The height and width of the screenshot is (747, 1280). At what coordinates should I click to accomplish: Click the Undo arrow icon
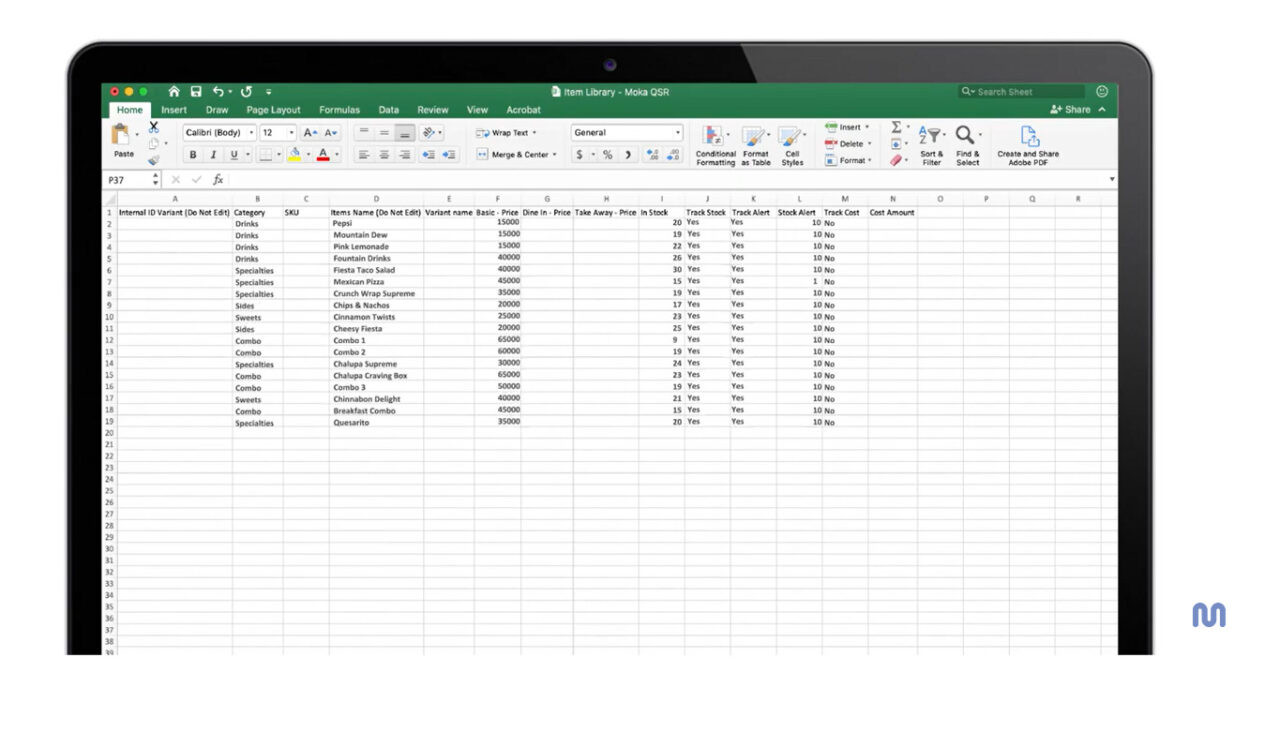pos(218,91)
